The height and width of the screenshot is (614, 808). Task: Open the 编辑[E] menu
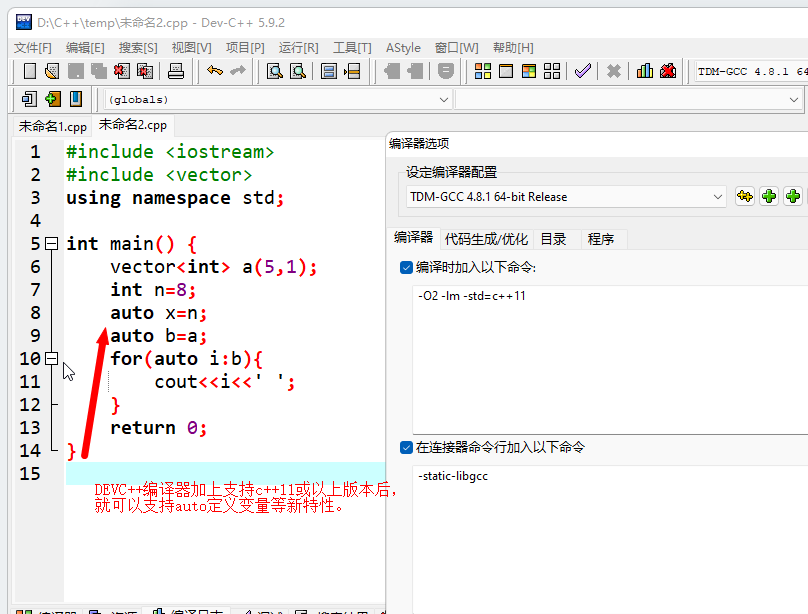click(x=85, y=48)
